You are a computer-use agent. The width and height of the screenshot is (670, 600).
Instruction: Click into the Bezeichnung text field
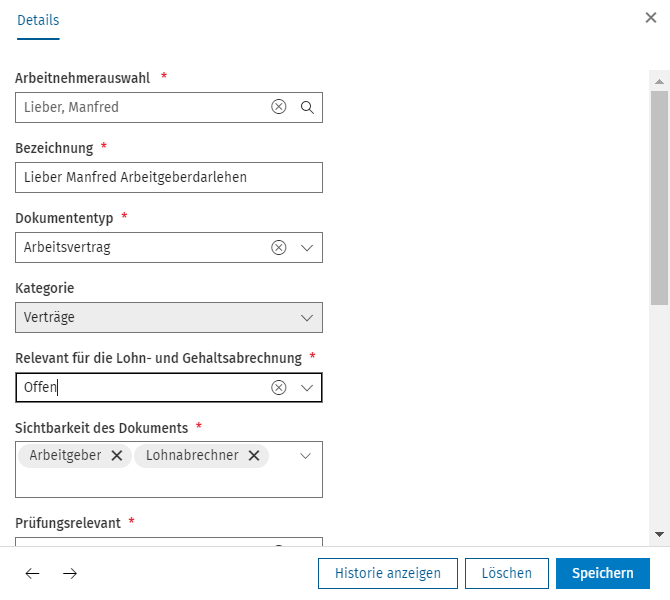pyautogui.click(x=169, y=177)
